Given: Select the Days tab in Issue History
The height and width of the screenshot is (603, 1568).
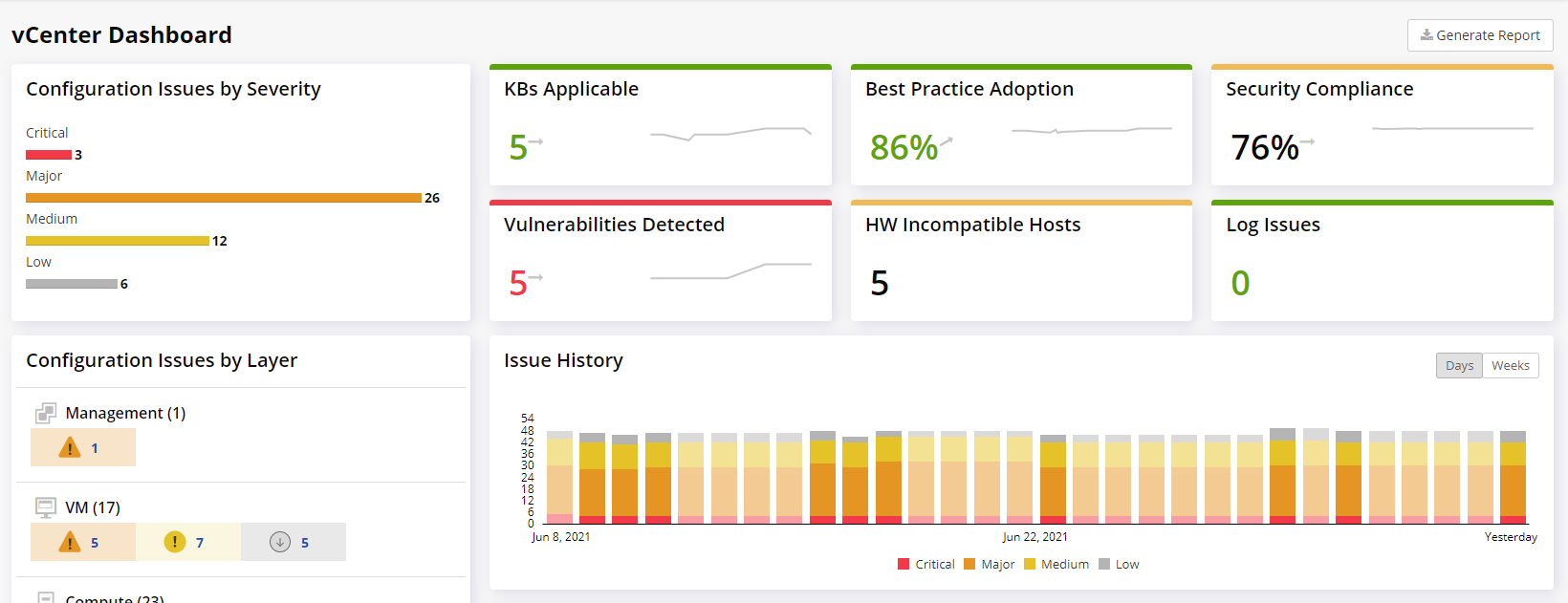Looking at the screenshot, I should (1459, 365).
